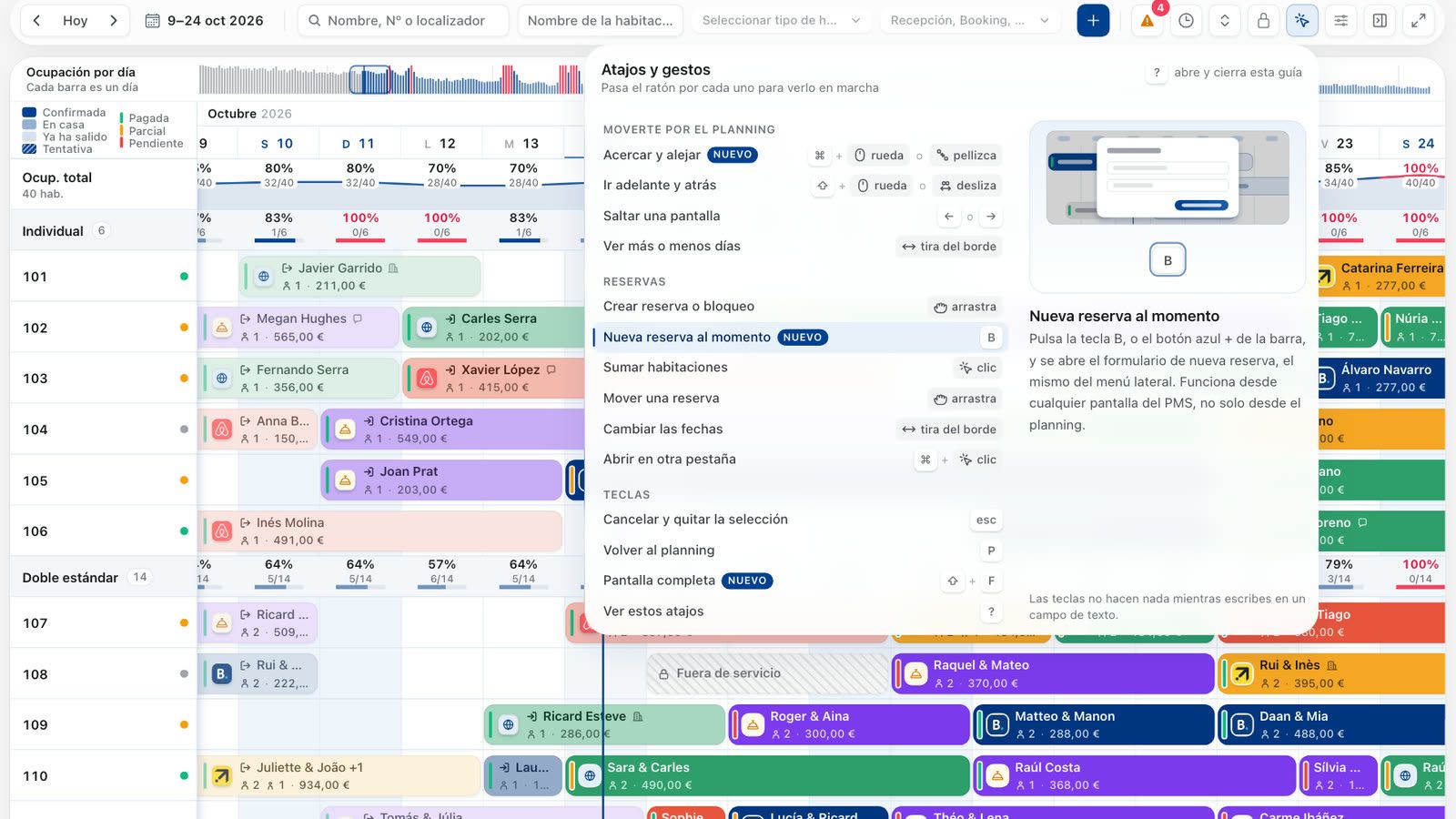
Task: Click the 'L 12' day column header
Action: coord(441,144)
